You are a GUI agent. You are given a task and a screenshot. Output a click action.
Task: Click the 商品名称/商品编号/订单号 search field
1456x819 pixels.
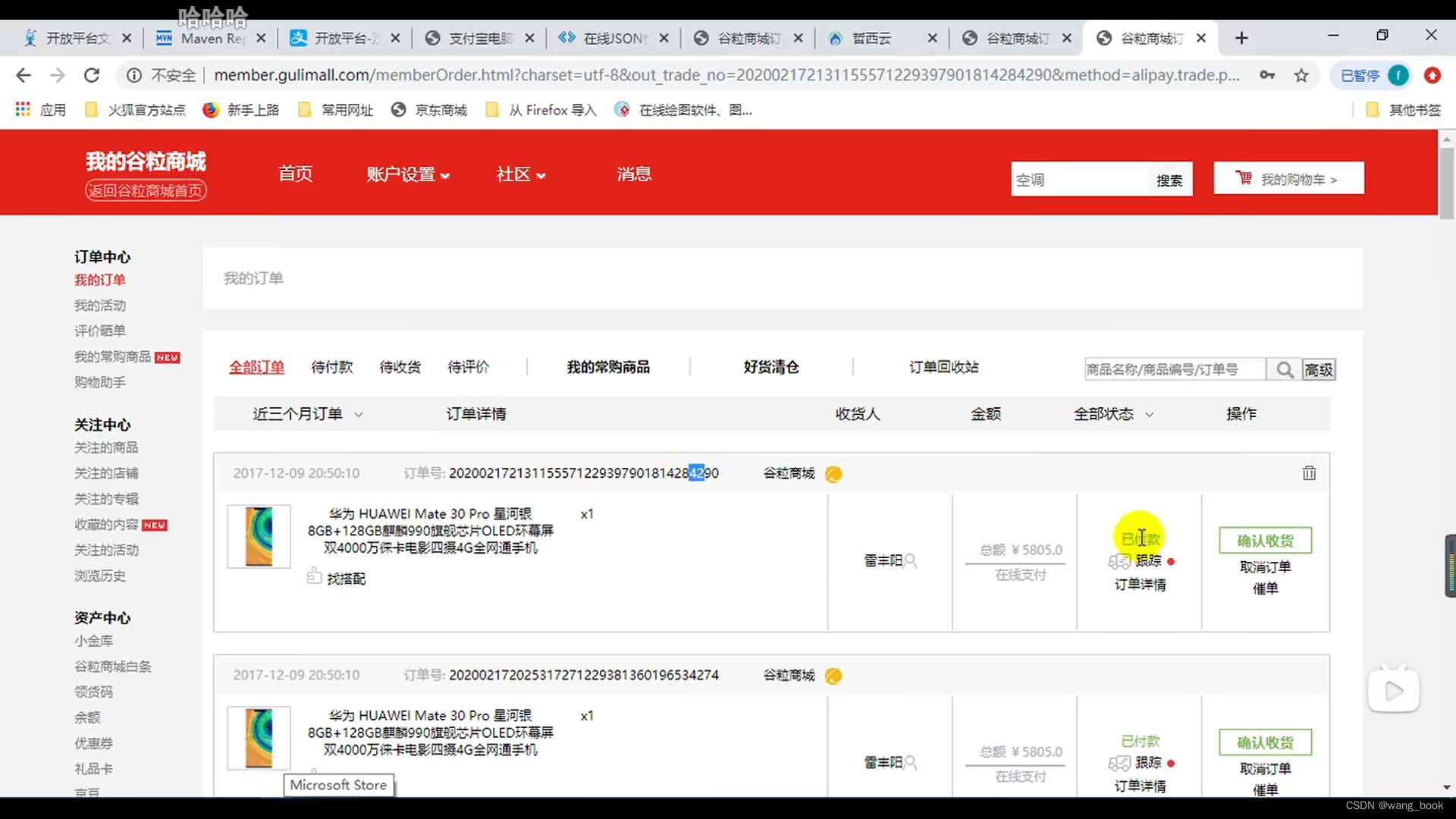[x=1175, y=369]
